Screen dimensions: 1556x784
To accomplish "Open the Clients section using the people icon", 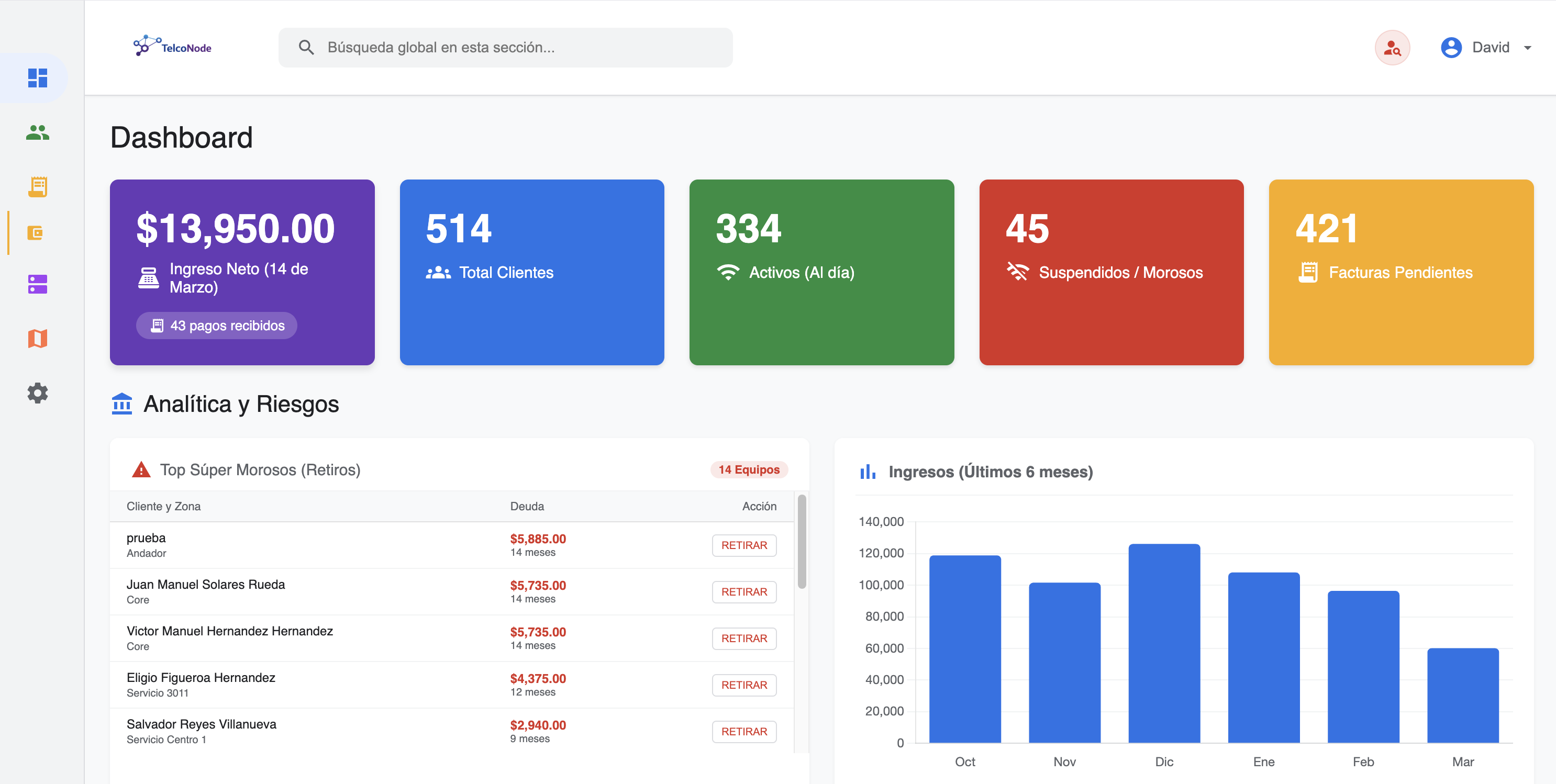I will click(x=38, y=134).
